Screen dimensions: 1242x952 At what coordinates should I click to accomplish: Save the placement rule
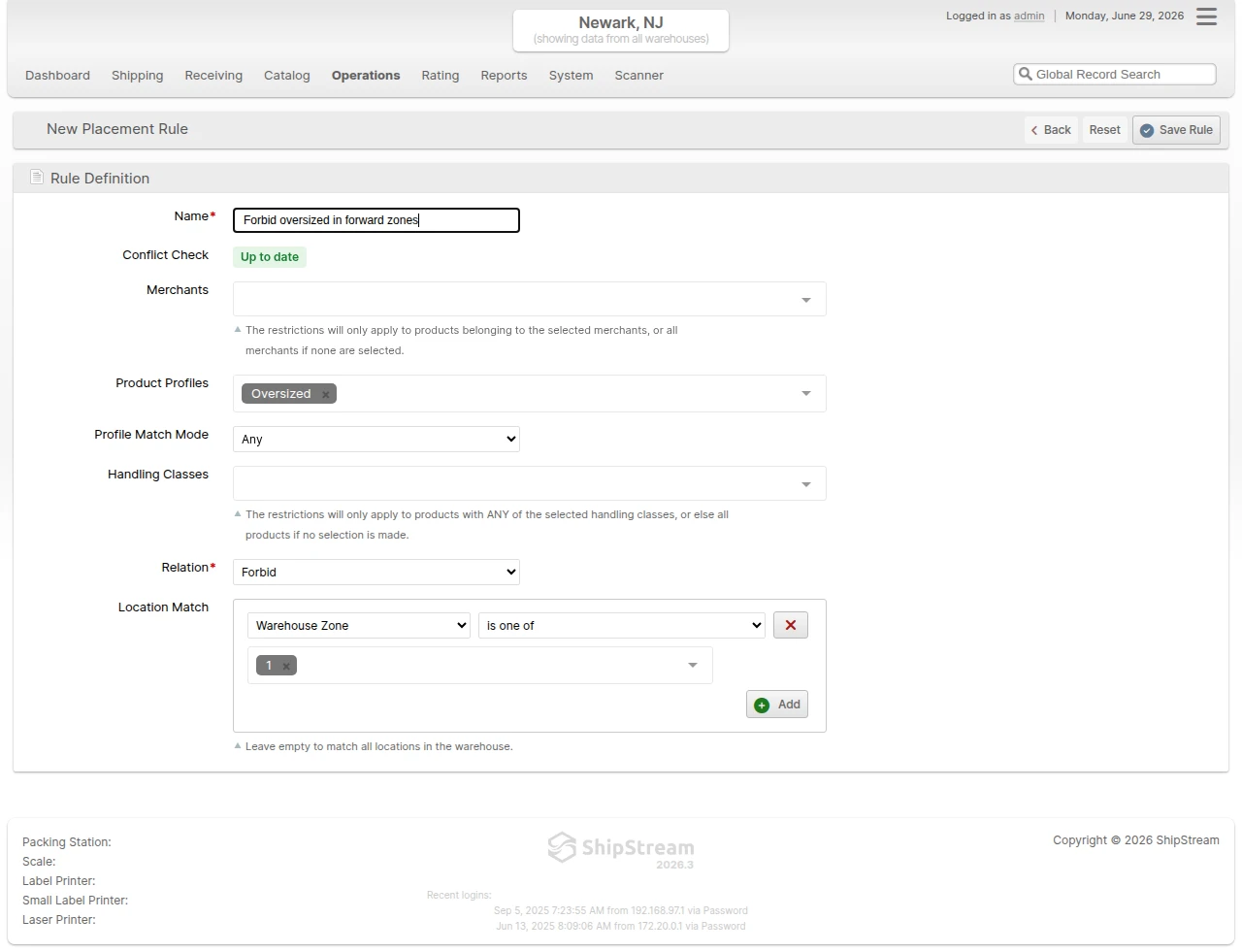(x=1176, y=130)
